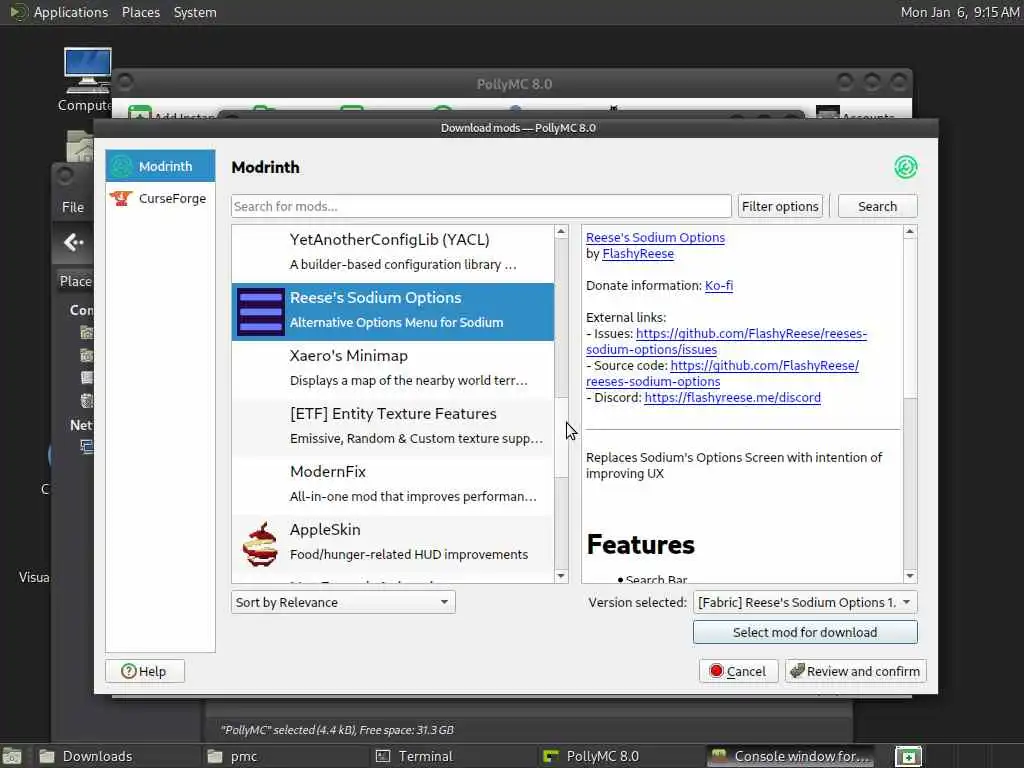
Task: Open the flashyreese.me Discord link
Action: click(732, 398)
